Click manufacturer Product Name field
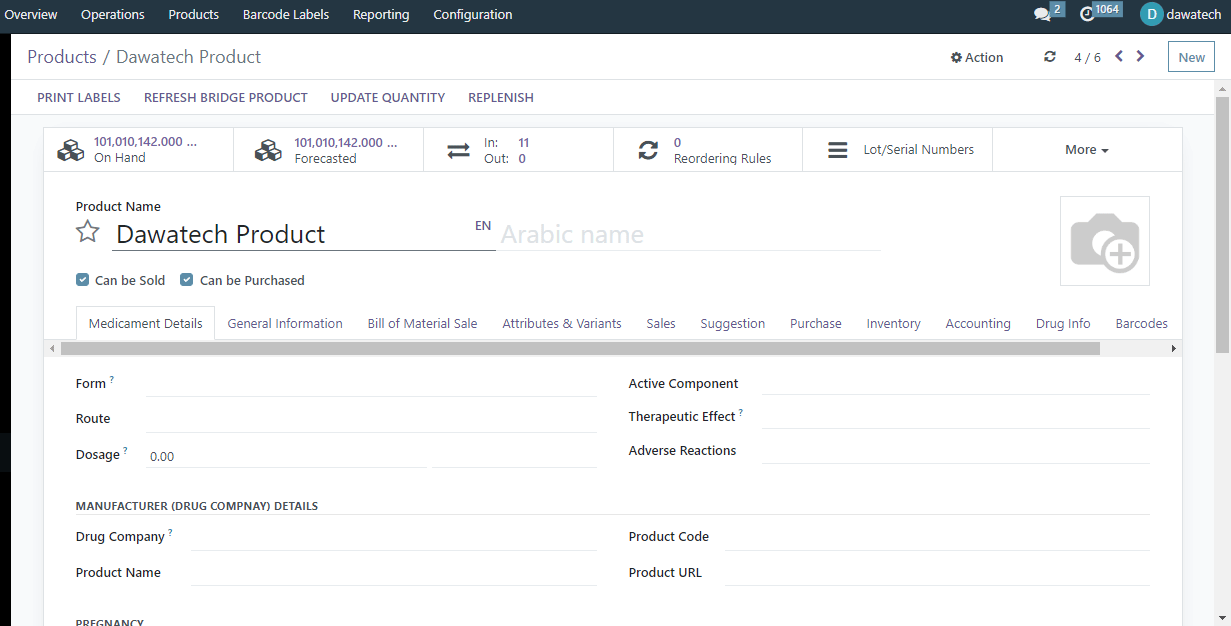This screenshot has height=626, width=1231. 394,573
